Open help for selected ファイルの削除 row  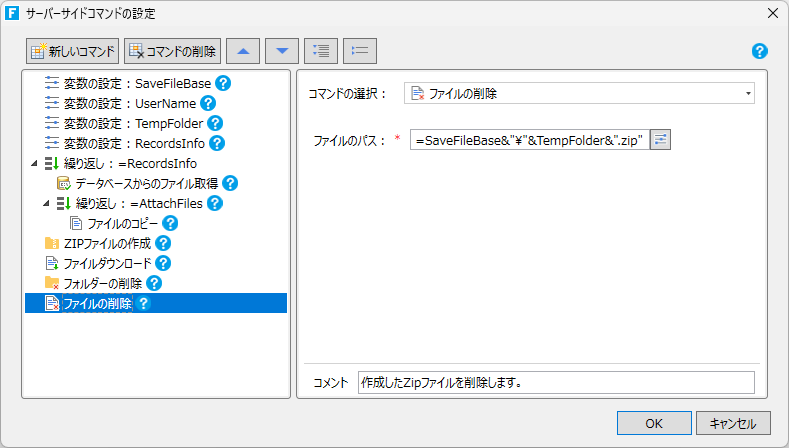tap(143, 303)
